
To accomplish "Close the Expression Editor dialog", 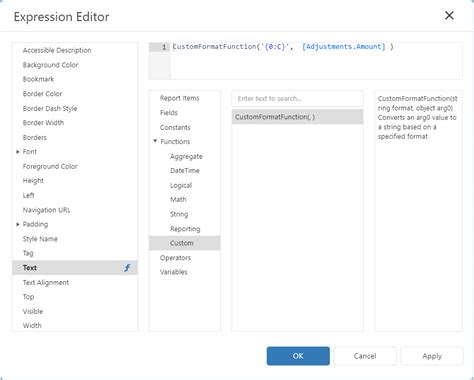I will pos(449,15).
